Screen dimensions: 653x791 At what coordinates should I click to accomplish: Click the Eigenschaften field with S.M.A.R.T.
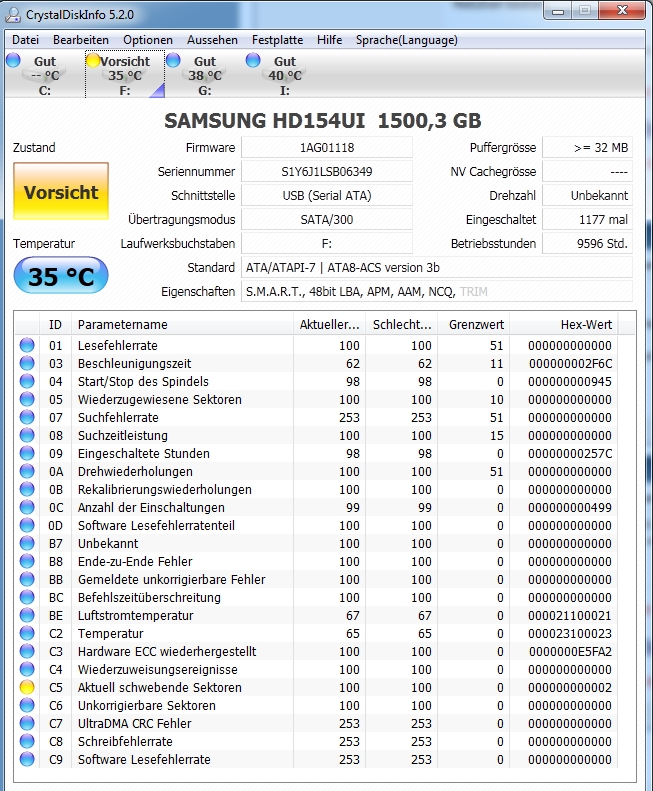[437, 292]
